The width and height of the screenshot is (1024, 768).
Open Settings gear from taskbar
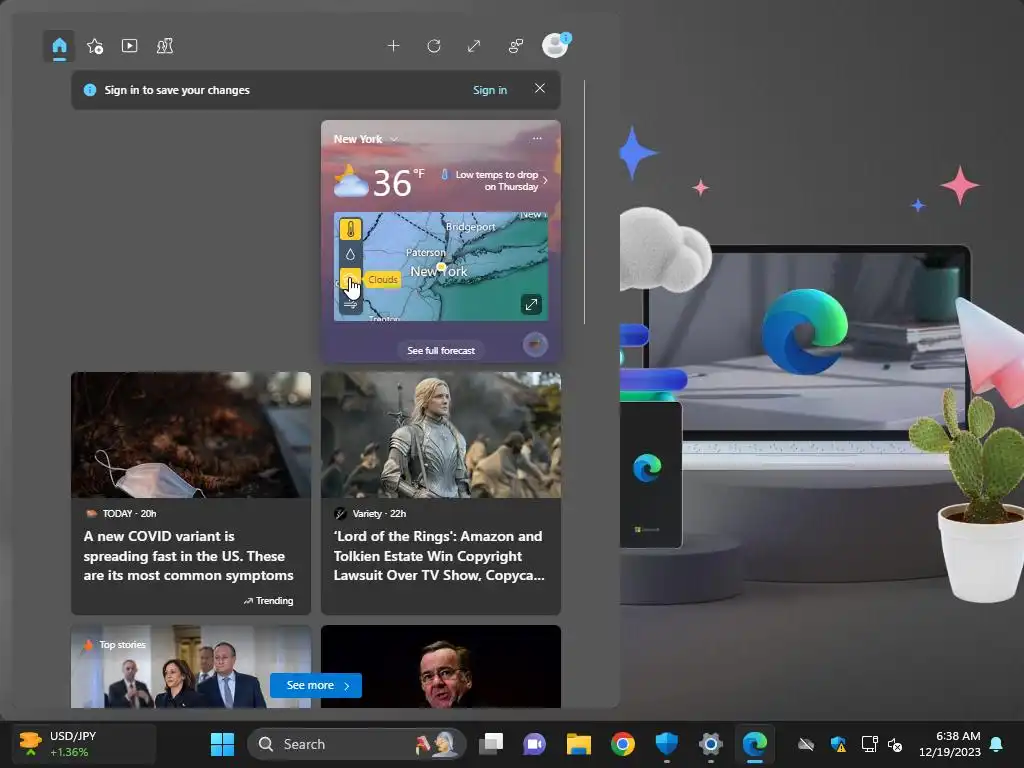[x=711, y=744]
